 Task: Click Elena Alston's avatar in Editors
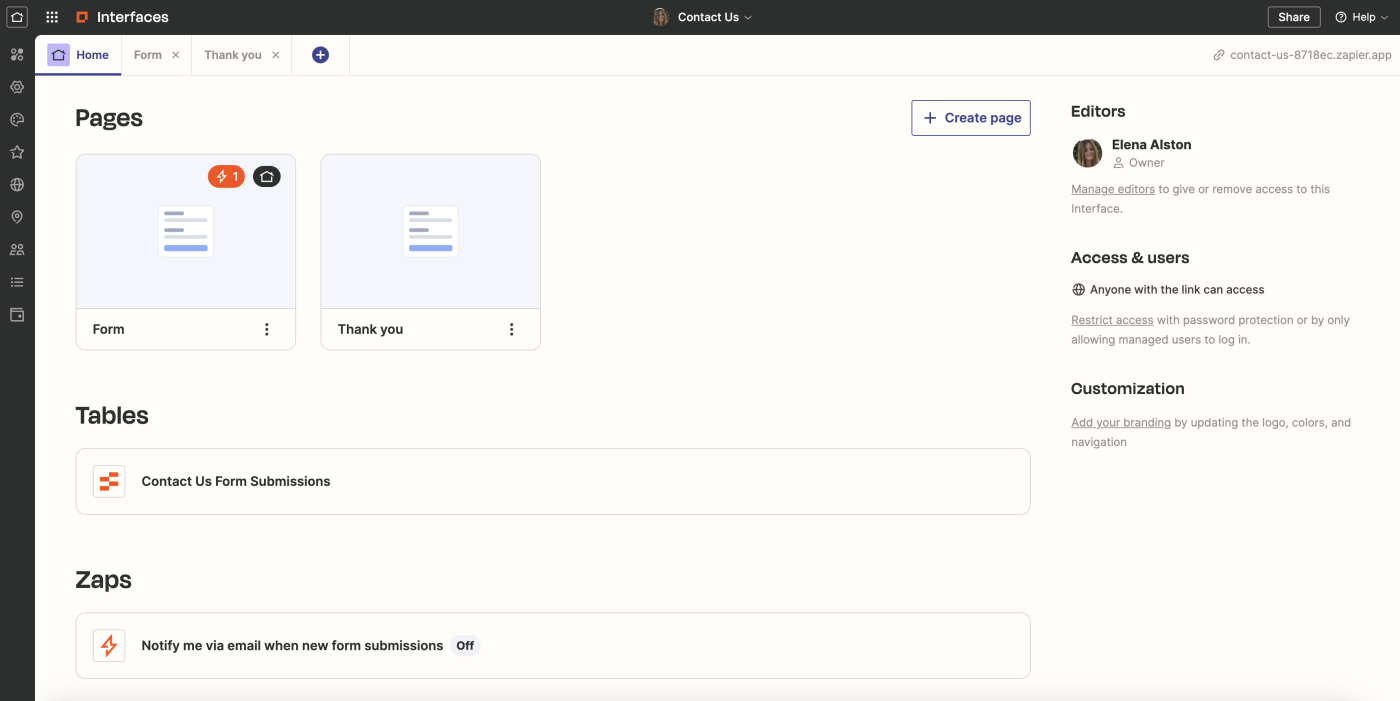point(1087,153)
